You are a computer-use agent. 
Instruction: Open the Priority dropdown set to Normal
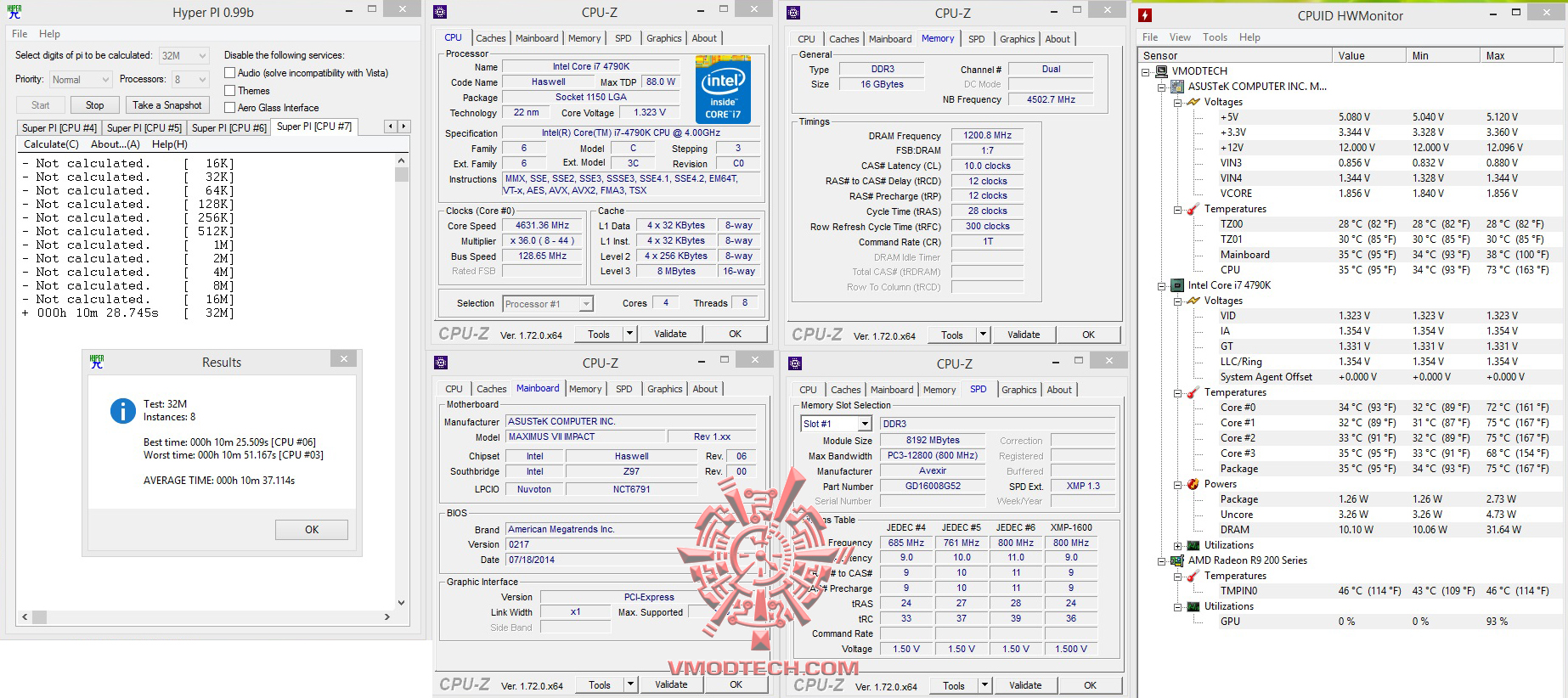tap(81, 79)
